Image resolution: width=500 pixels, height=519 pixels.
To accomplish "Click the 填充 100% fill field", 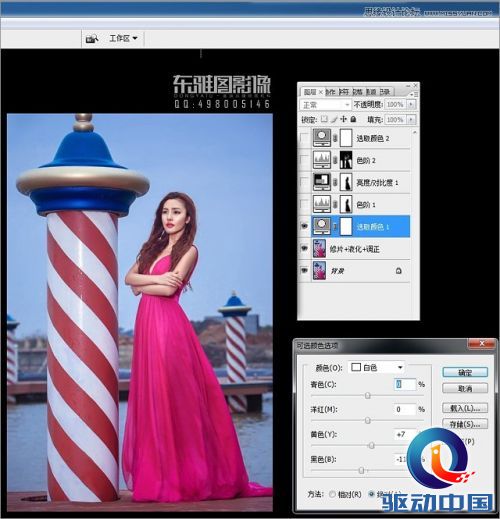I will tap(396, 119).
